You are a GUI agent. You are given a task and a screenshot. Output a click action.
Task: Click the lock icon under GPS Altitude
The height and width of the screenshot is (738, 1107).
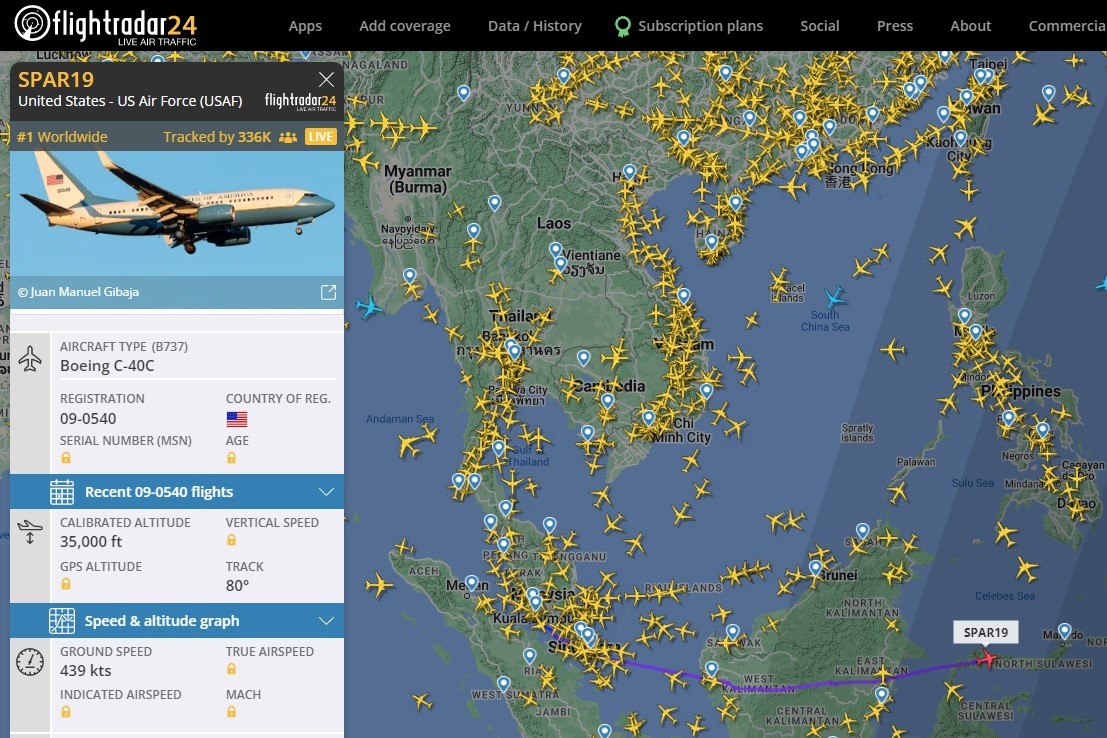(66, 584)
